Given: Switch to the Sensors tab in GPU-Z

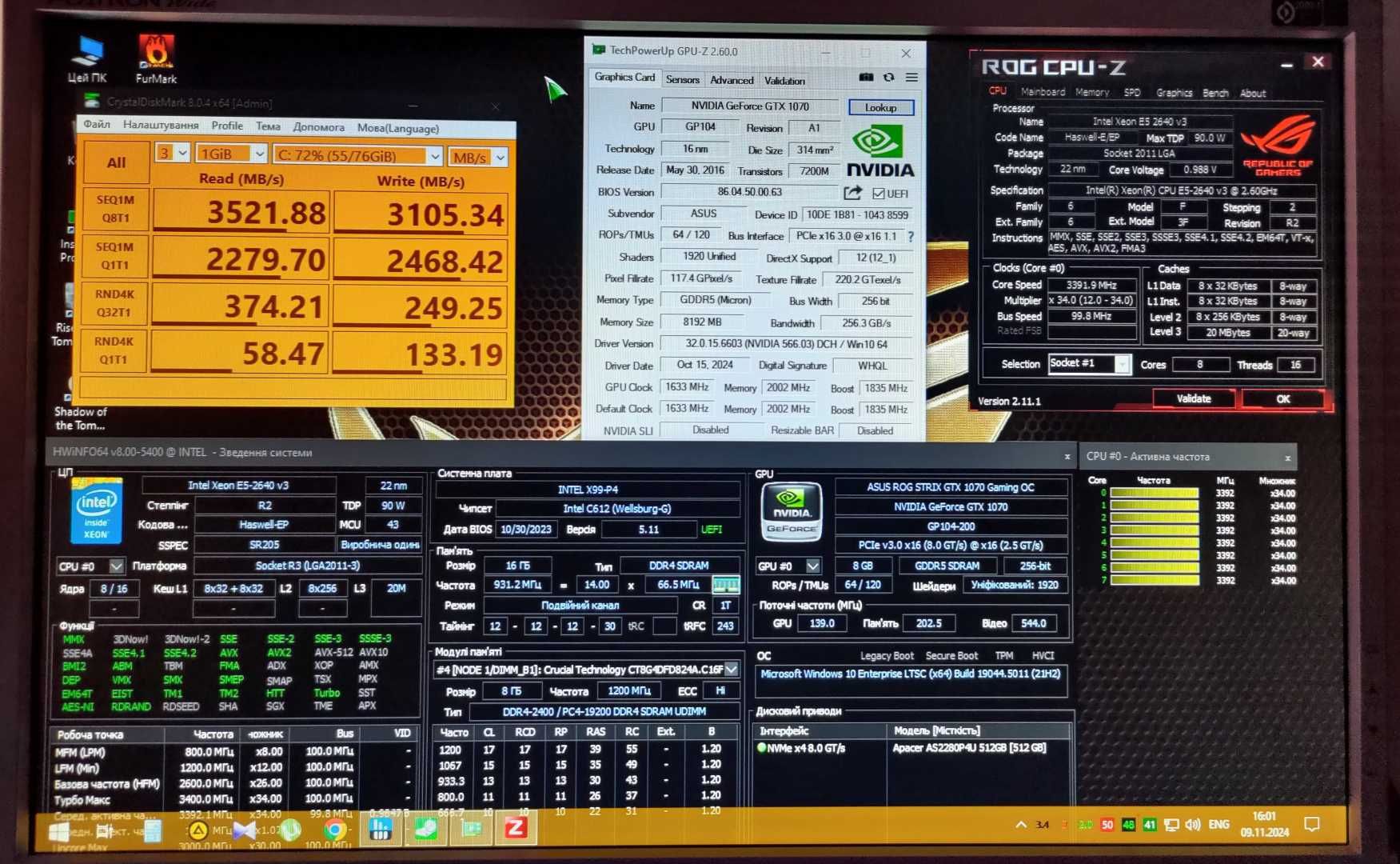Looking at the screenshot, I should [x=682, y=79].
